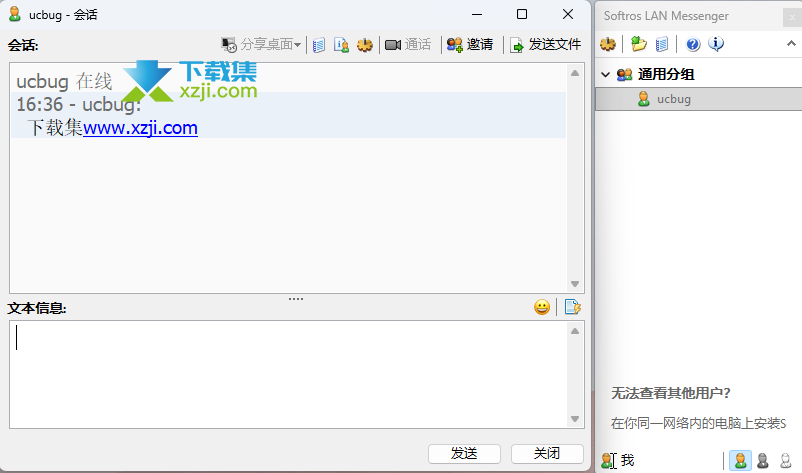The height and width of the screenshot is (473, 802).
Task: Set status to online green user
Action: 740,460
